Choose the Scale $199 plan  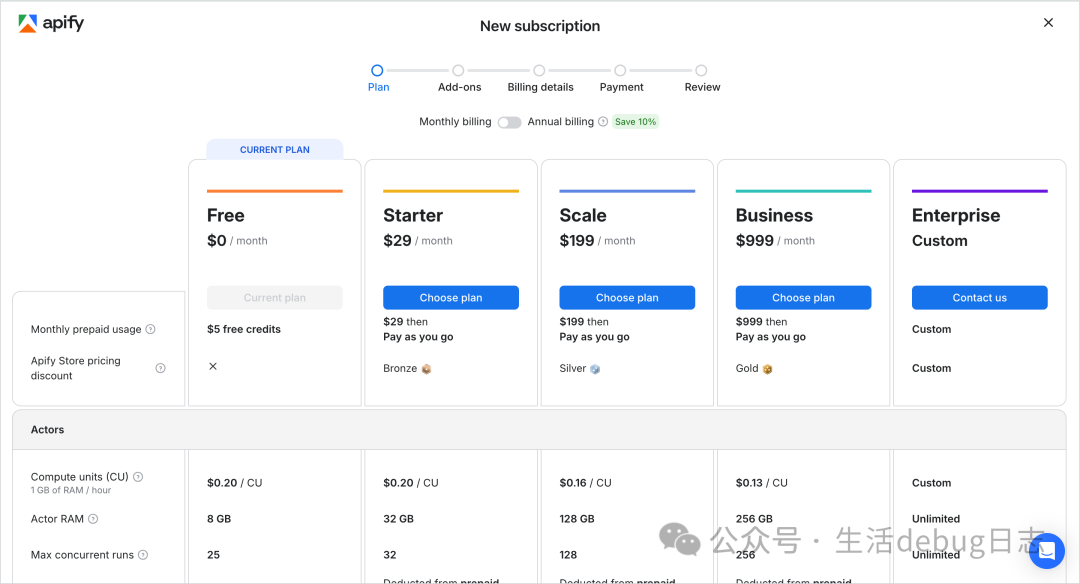coord(627,298)
